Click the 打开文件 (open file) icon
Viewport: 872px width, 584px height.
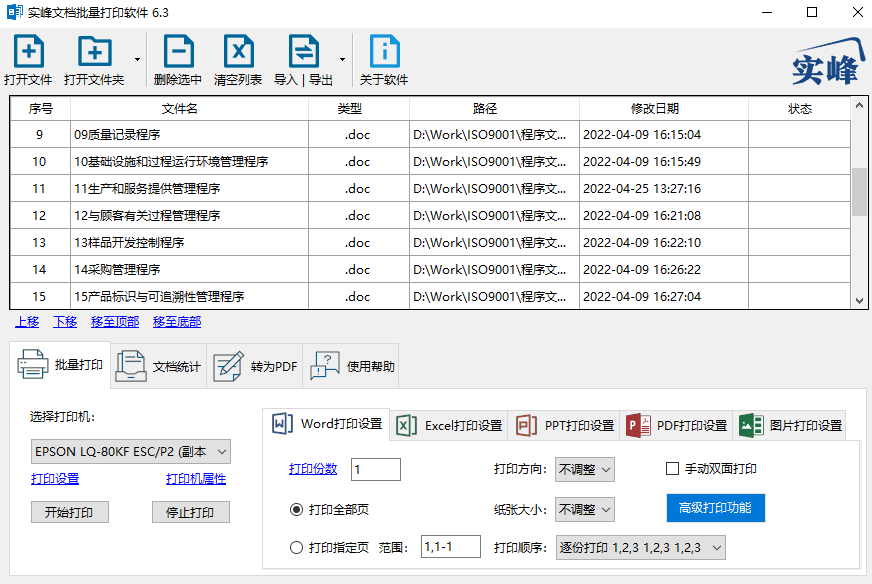[x=28, y=60]
